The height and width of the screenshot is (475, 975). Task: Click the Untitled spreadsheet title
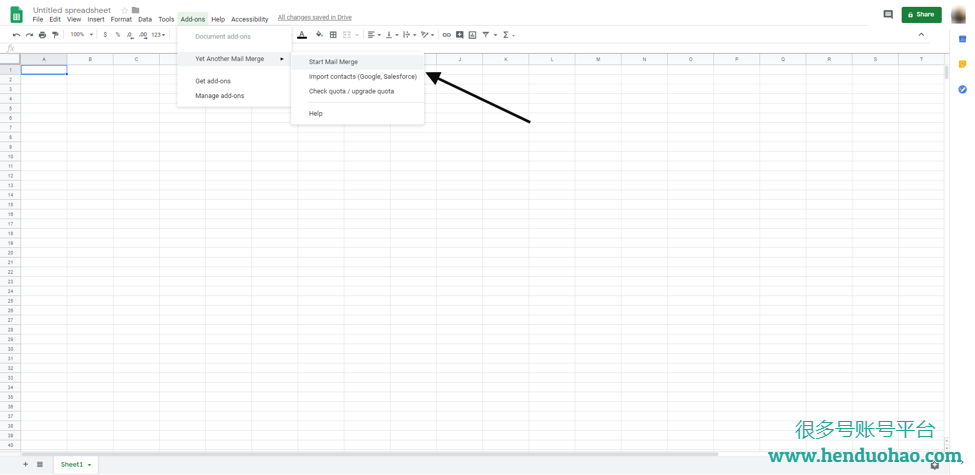(72, 10)
